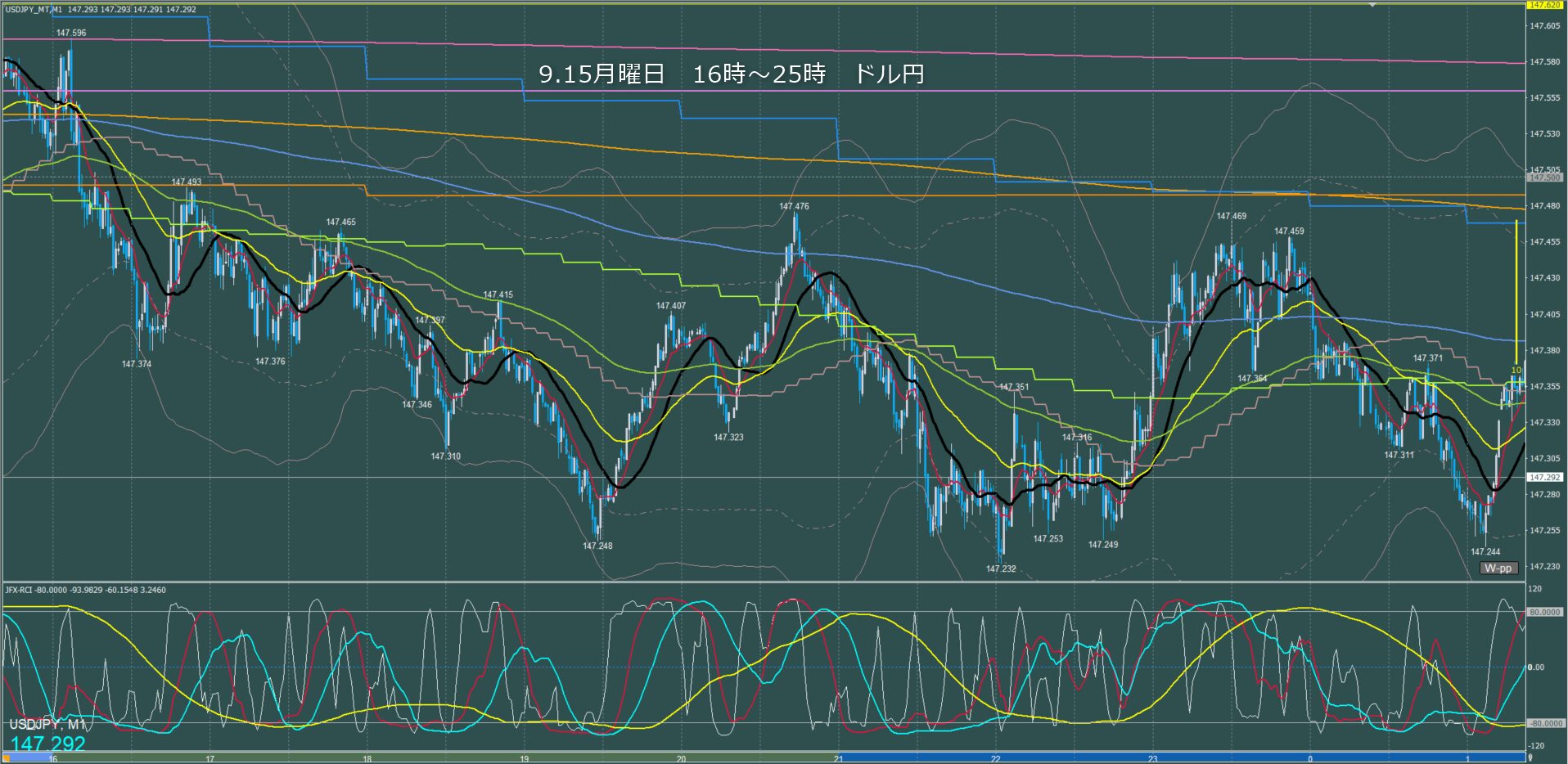Click the hour 17 timeline marker
This screenshot has width=1568, height=764.
click(x=210, y=759)
